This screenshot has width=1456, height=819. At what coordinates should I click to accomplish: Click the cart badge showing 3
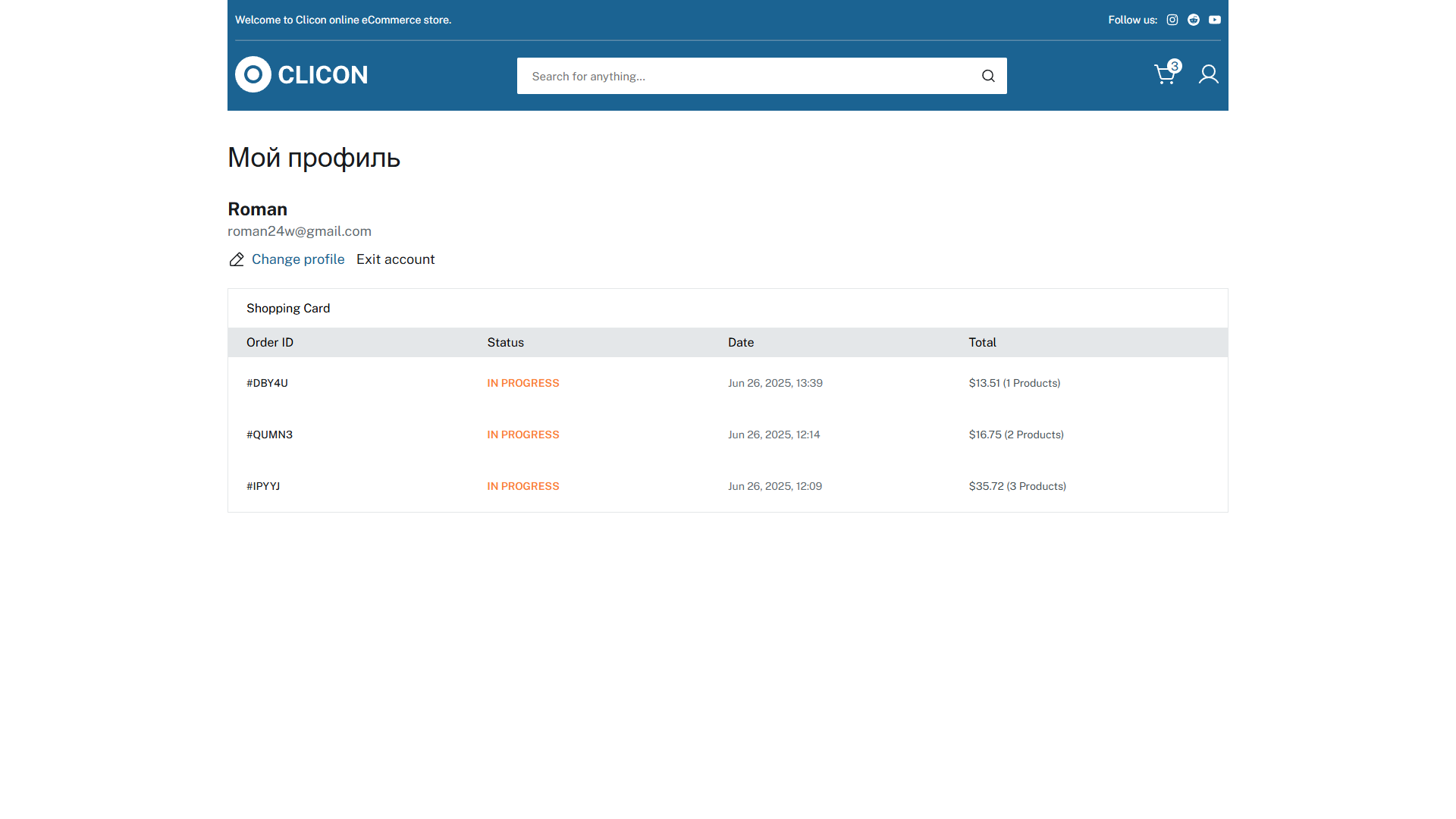point(1175,66)
